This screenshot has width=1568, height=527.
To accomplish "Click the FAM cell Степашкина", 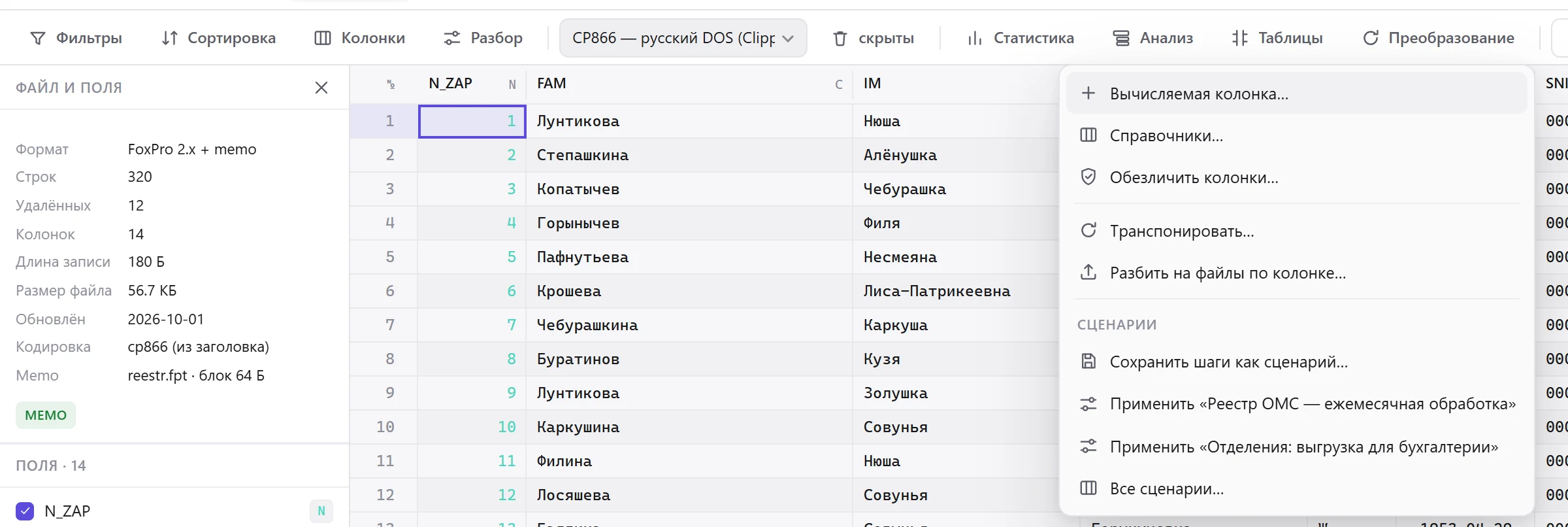I will 689,155.
